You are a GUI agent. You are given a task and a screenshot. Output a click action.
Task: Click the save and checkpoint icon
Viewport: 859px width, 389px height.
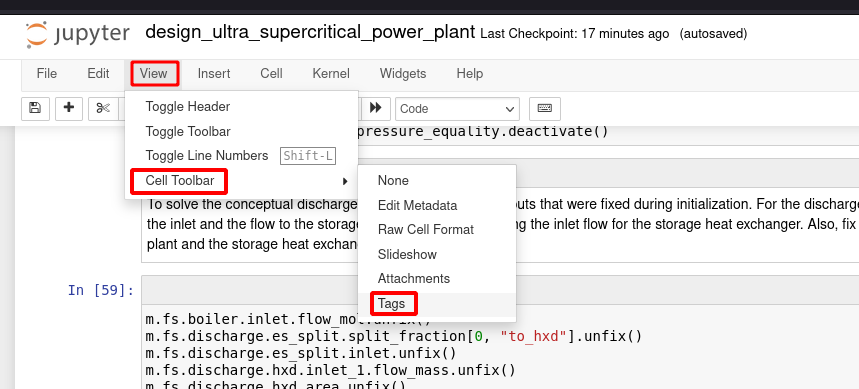pyautogui.click(x=35, y=108)
